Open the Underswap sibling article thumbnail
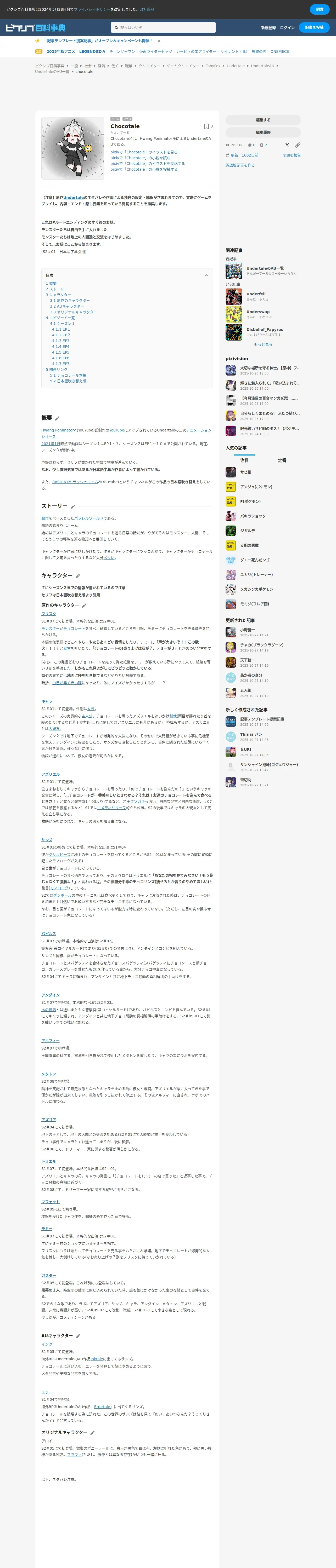 [234, 314]
